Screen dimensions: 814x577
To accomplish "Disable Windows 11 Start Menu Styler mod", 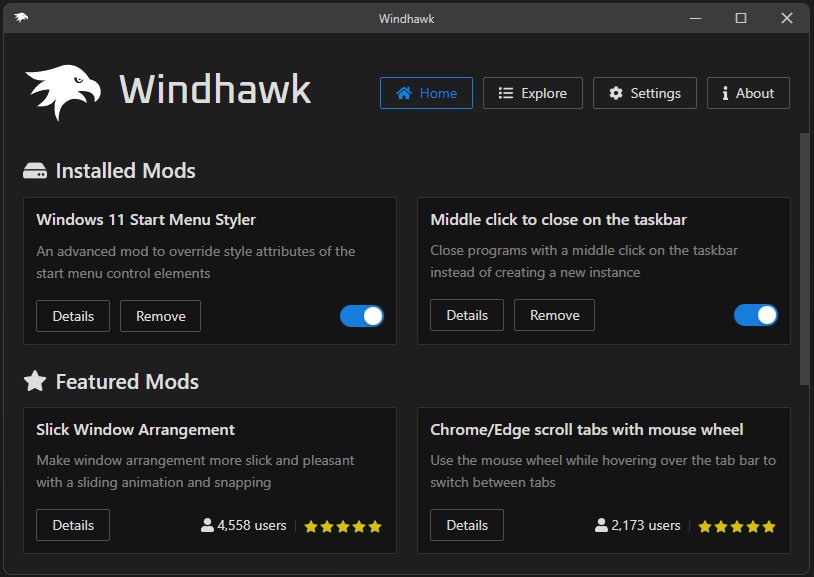I will 362,316.
